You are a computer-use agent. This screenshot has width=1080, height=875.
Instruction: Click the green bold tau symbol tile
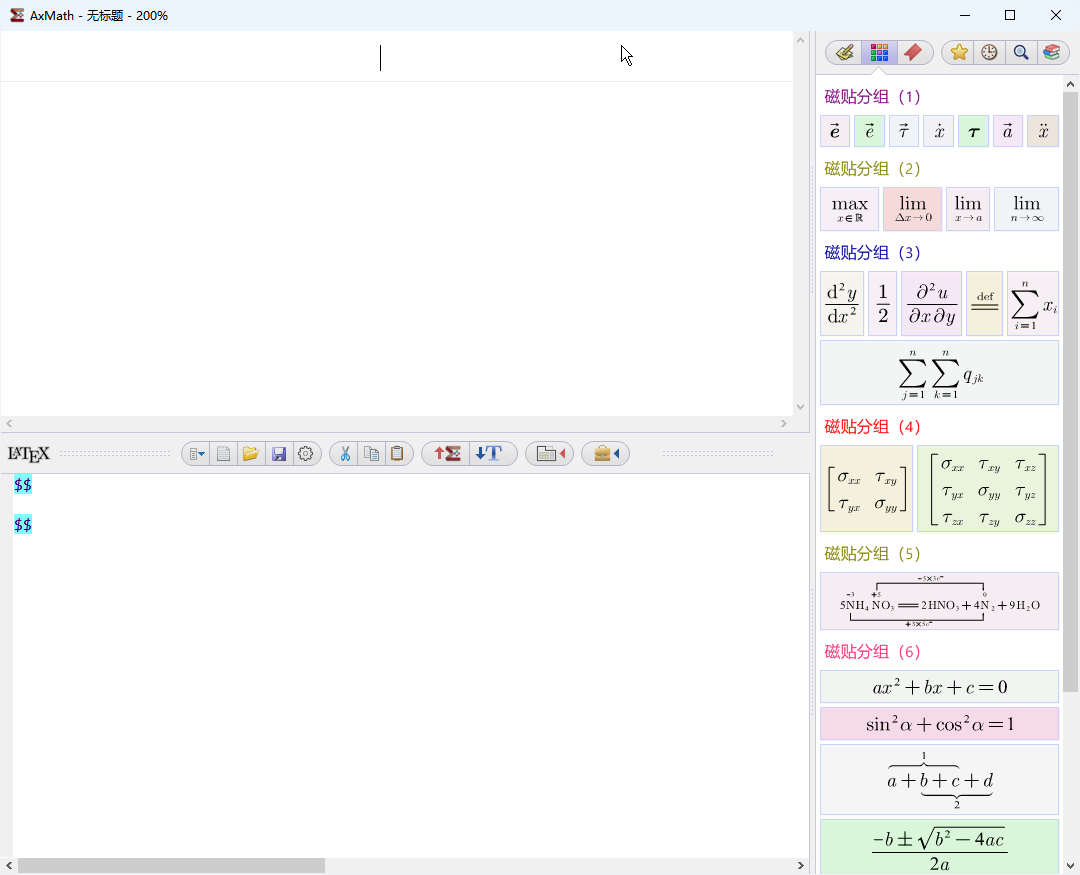(973, 131)
